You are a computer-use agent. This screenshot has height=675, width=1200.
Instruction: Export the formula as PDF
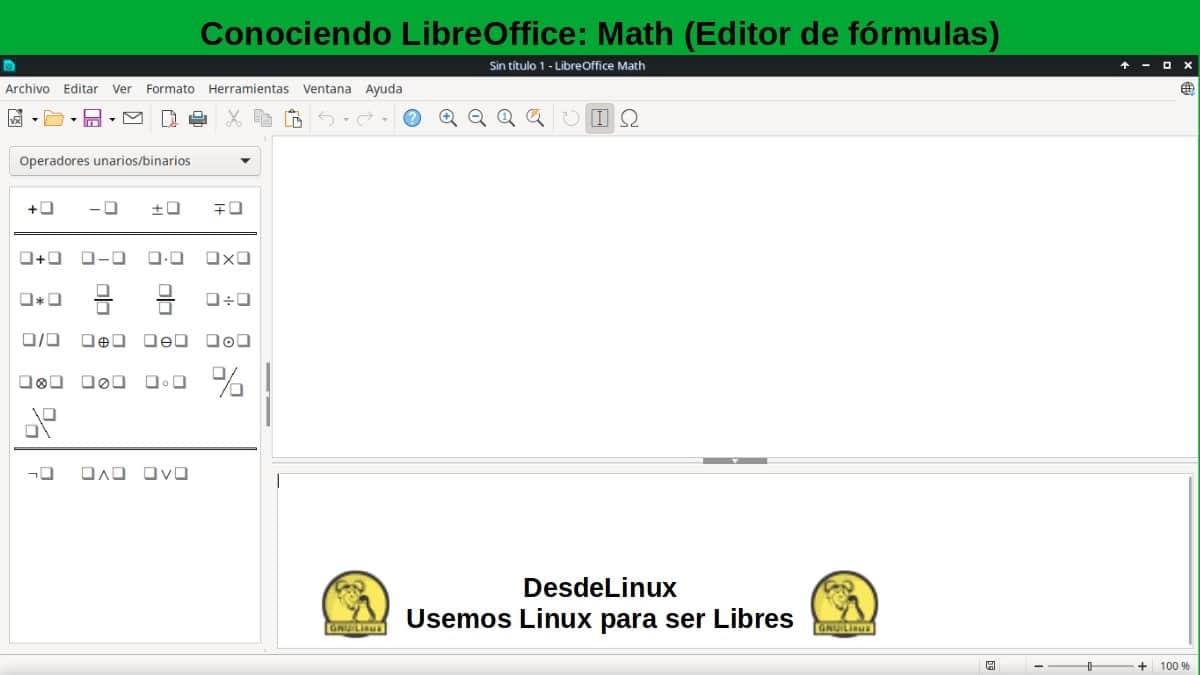[x=168, y=118]
